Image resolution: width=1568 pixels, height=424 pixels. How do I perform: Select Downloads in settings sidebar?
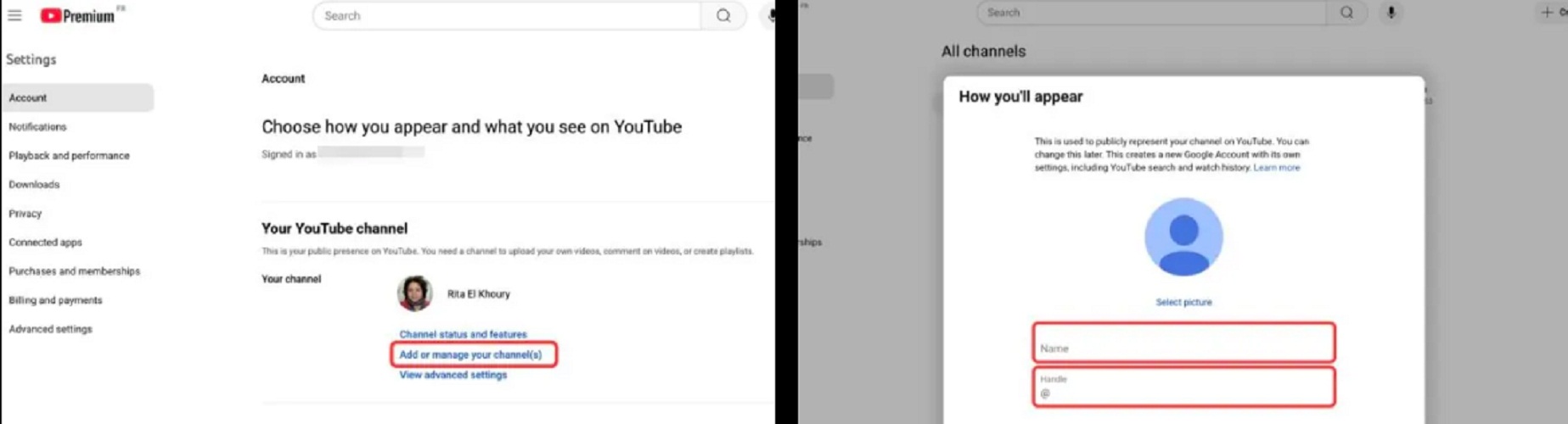click(34, 184)
